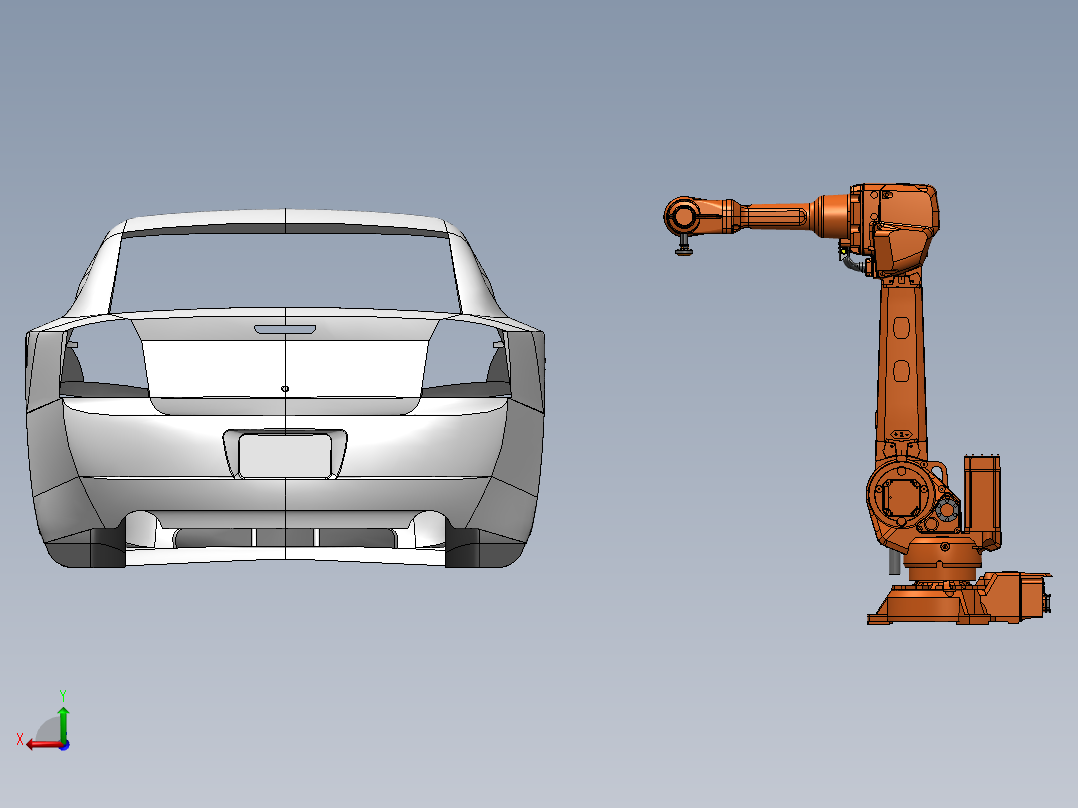Click the Y axis label
Screen dimensions: 1078x808
[x=65, y=693]
